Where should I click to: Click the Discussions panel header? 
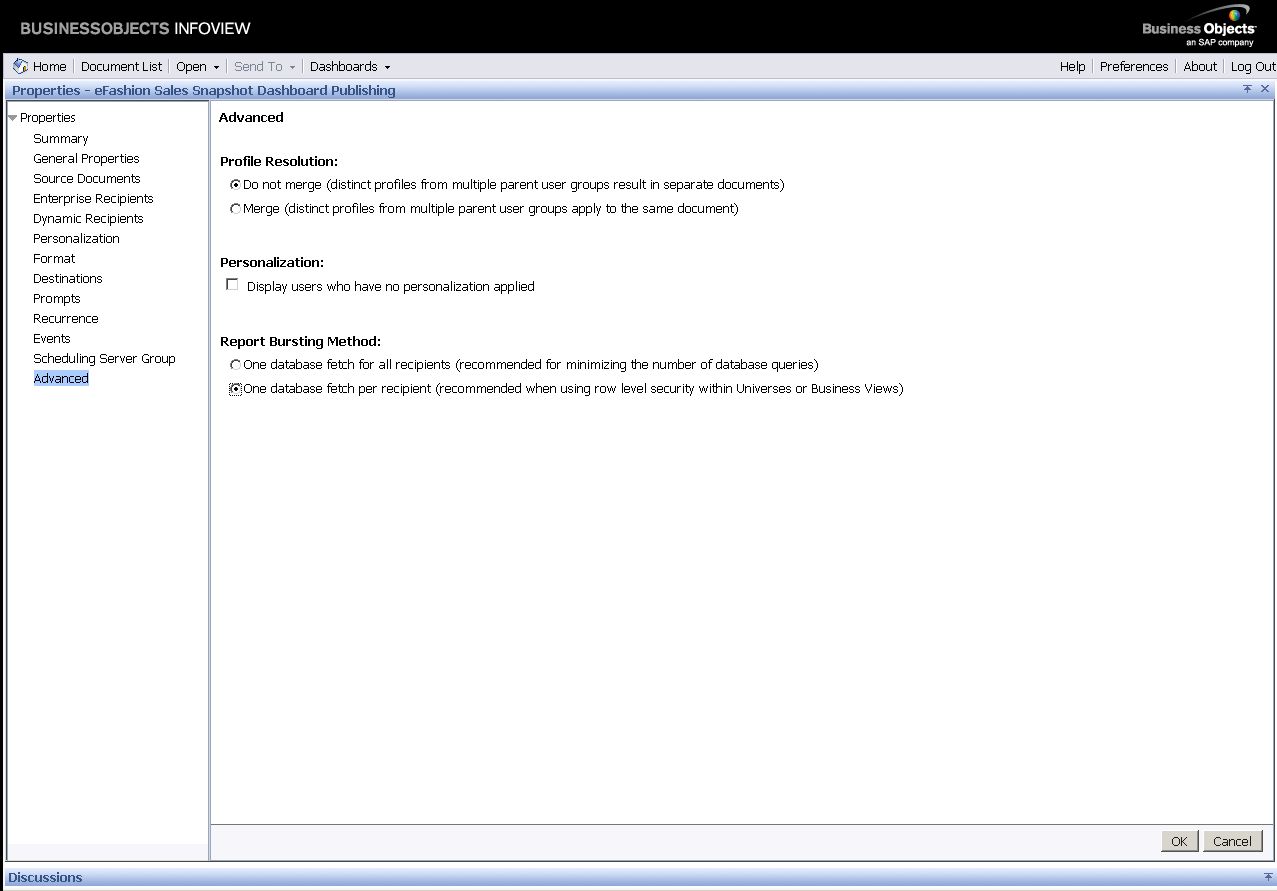[638, 877]
